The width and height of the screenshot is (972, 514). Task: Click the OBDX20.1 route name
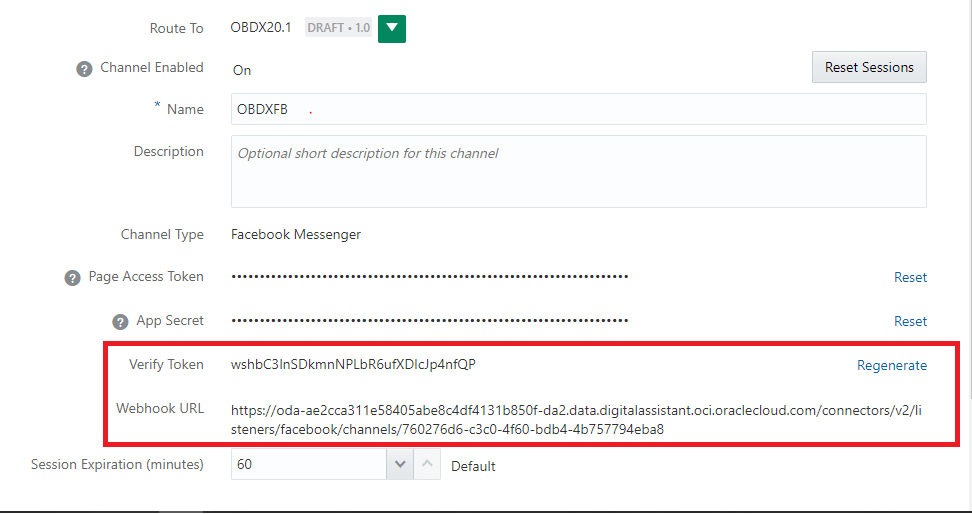tap(261, 28)
